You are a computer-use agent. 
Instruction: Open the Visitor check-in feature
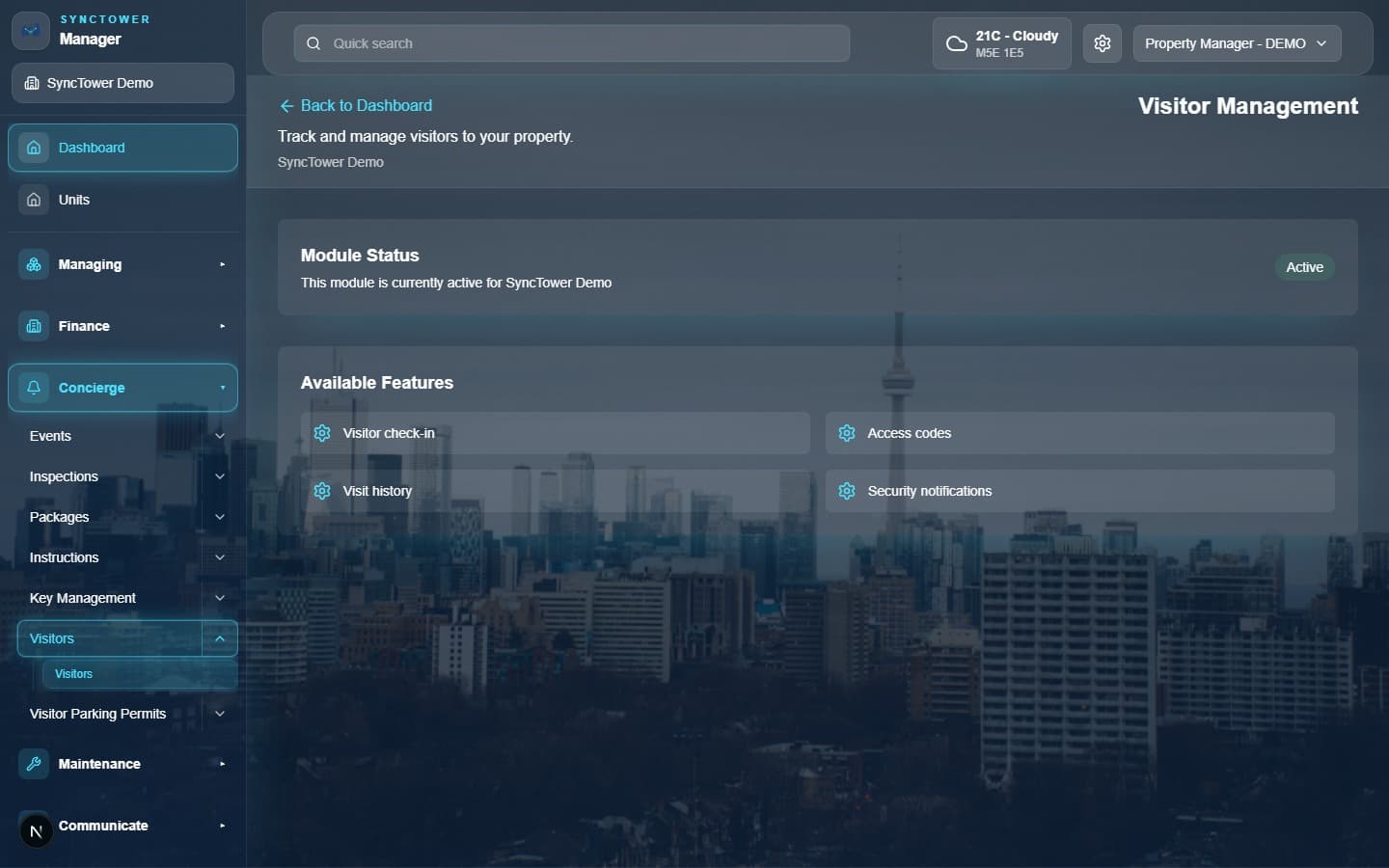coord(555,433)
